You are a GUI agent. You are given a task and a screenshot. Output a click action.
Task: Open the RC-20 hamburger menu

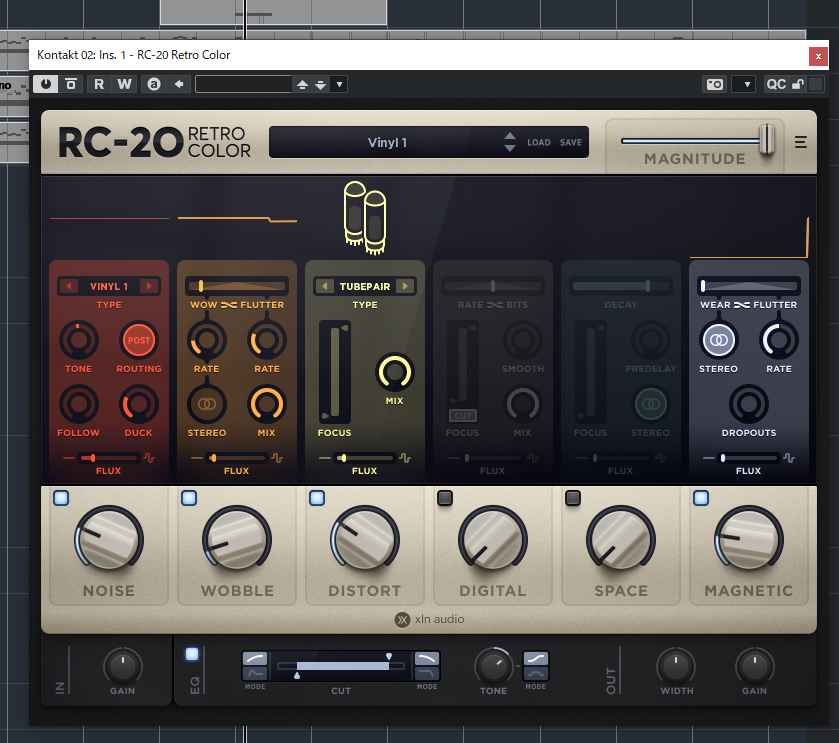pos(800,142)
